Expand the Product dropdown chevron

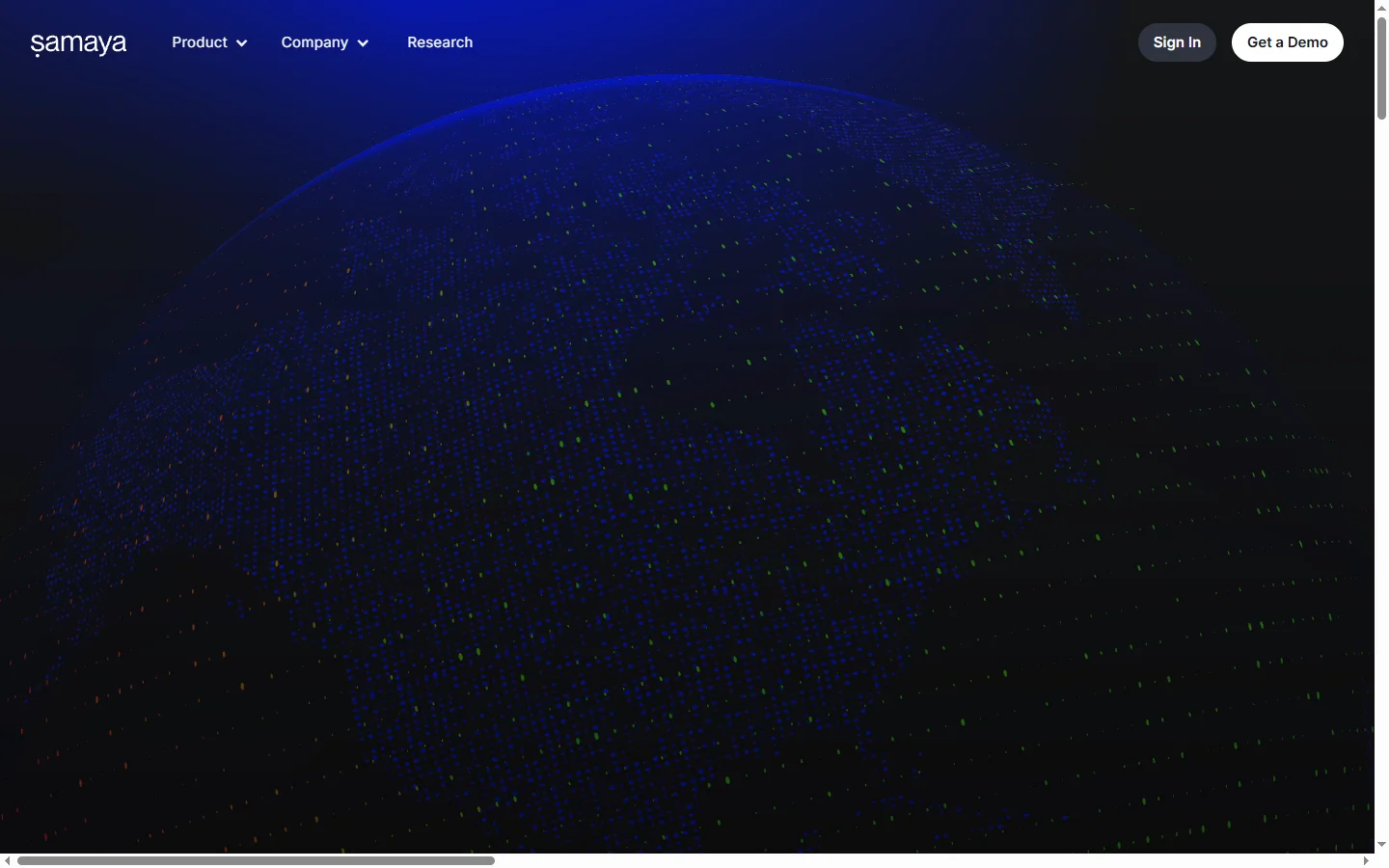coord(241,43)
